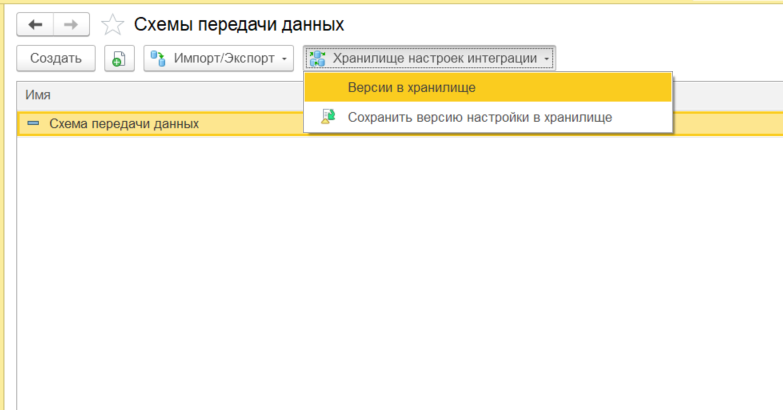Create new item by copying icon button
The width and height of the screenshot is (783, 410).
tap(119, 58)
